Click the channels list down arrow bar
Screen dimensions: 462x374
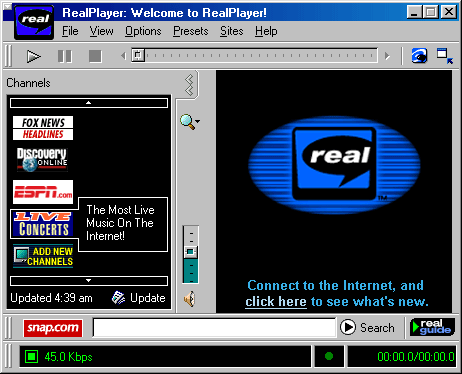(x=89, y=281)
